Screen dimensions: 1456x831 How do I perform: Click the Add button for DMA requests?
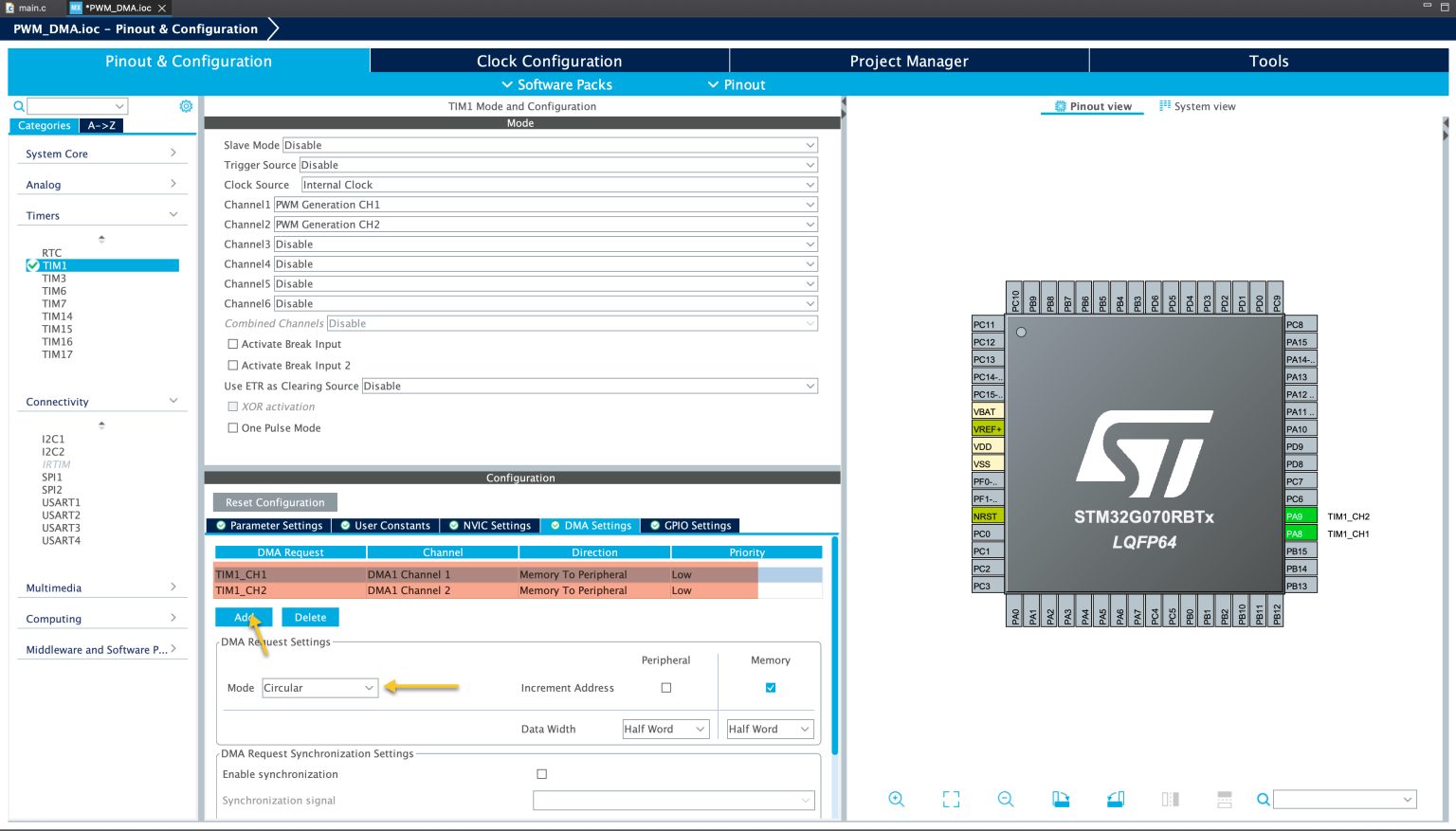point(243,617)
